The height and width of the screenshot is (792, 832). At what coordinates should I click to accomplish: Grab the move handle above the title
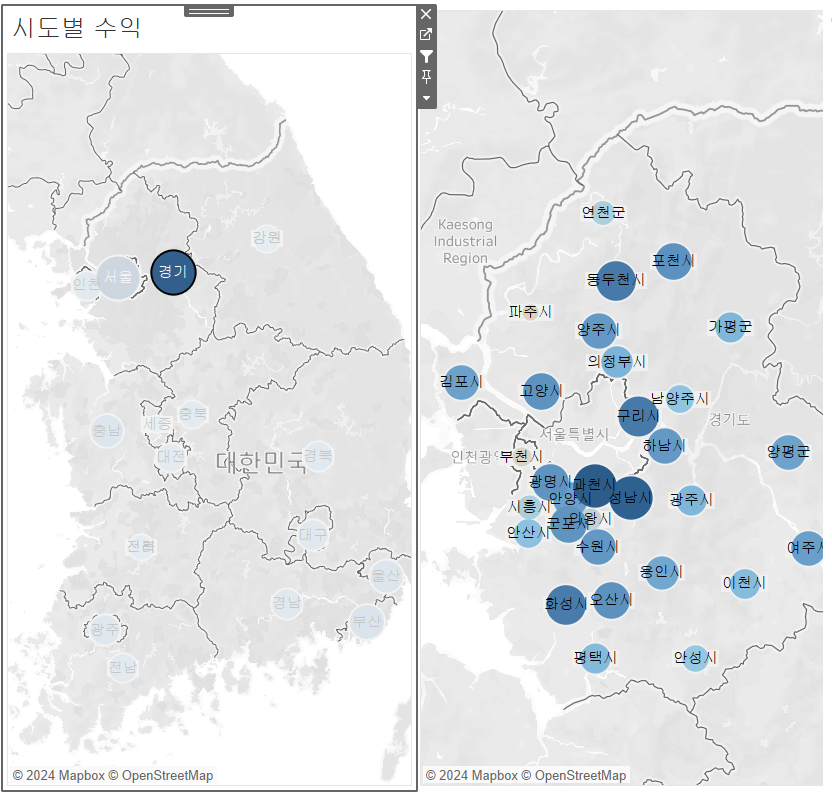pyautogui.click(x=209, y=11)
